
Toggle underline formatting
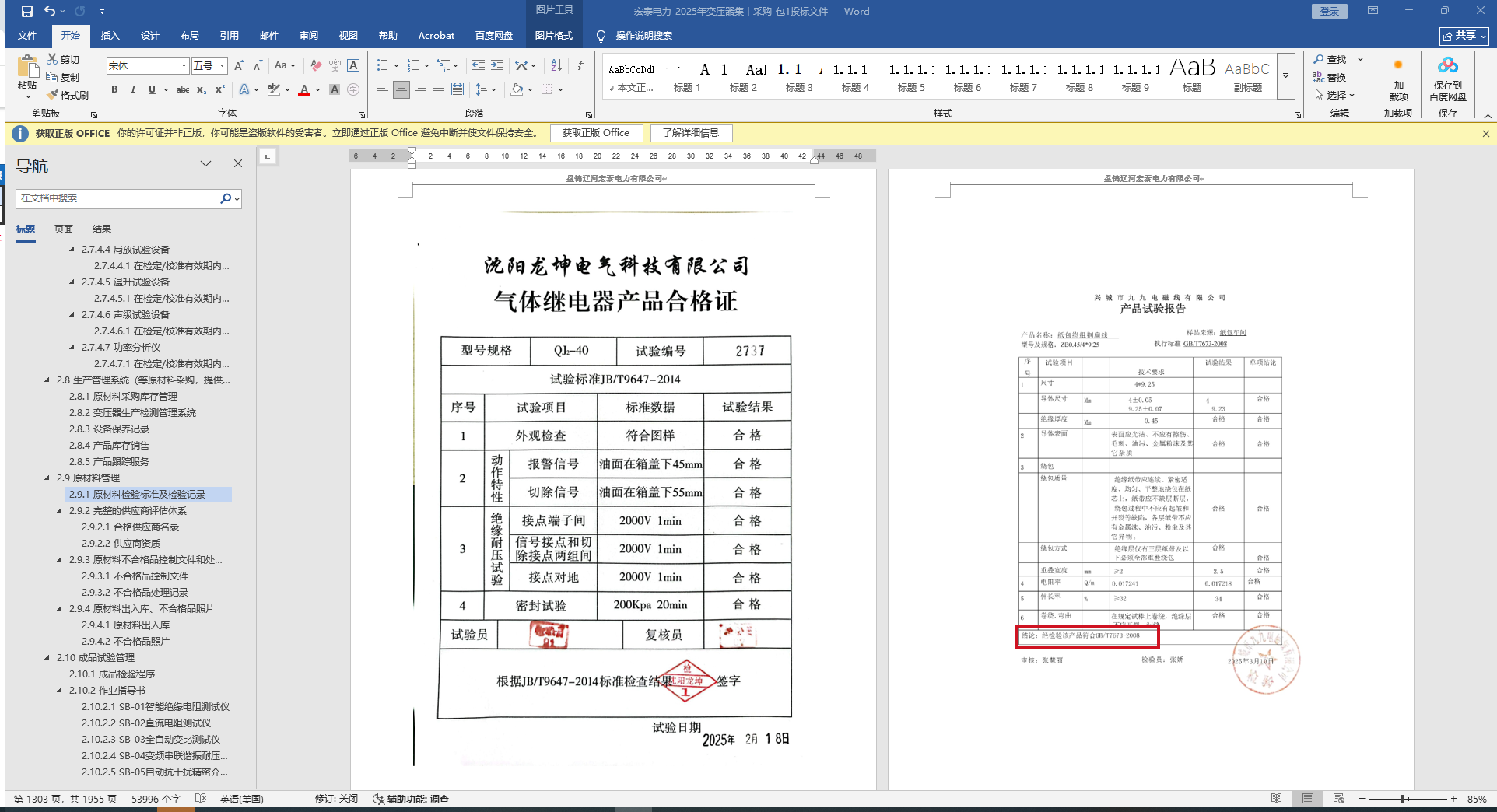coord(152,90)
